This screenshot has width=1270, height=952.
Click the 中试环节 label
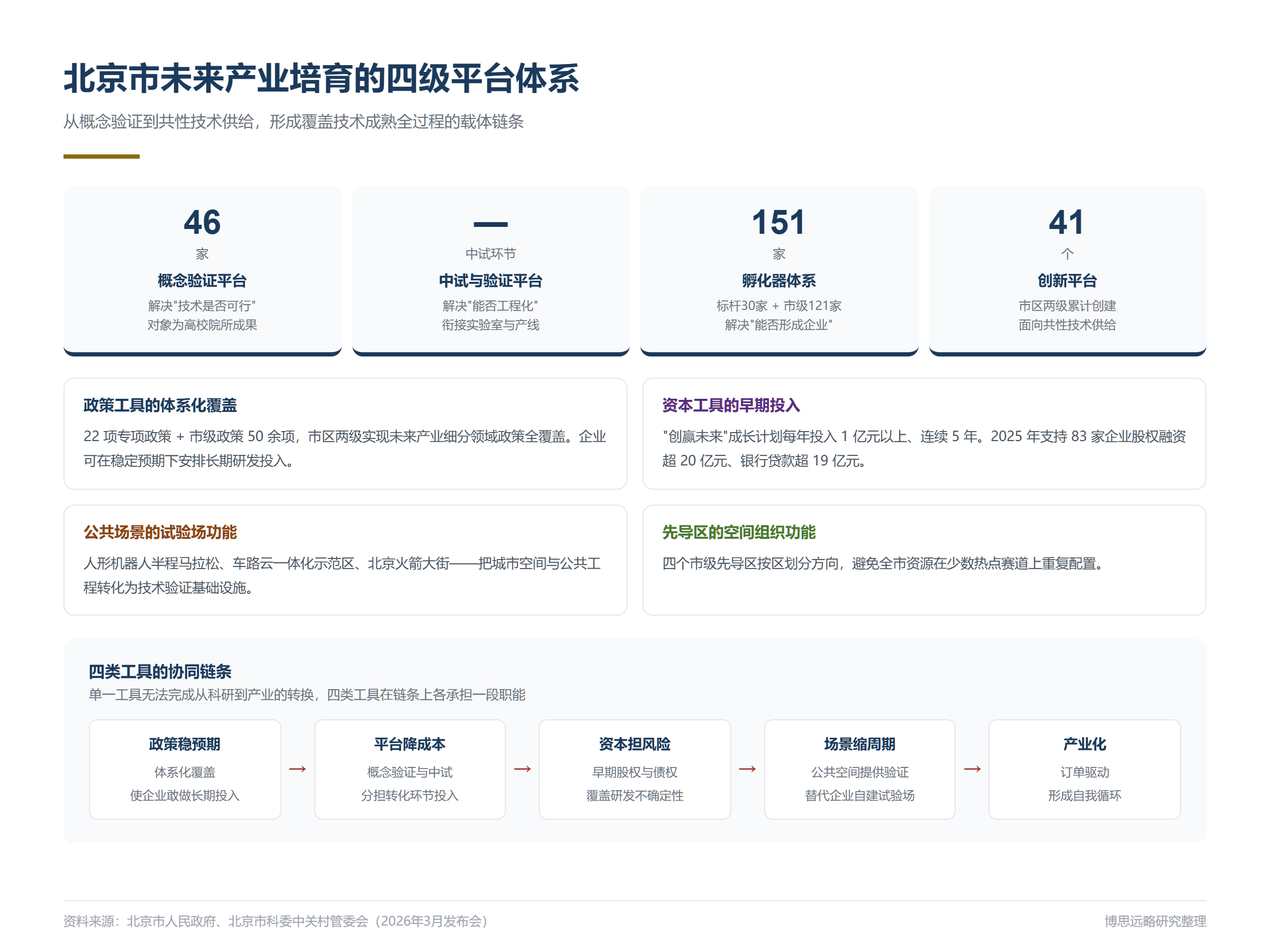click(x=491, y=254)
